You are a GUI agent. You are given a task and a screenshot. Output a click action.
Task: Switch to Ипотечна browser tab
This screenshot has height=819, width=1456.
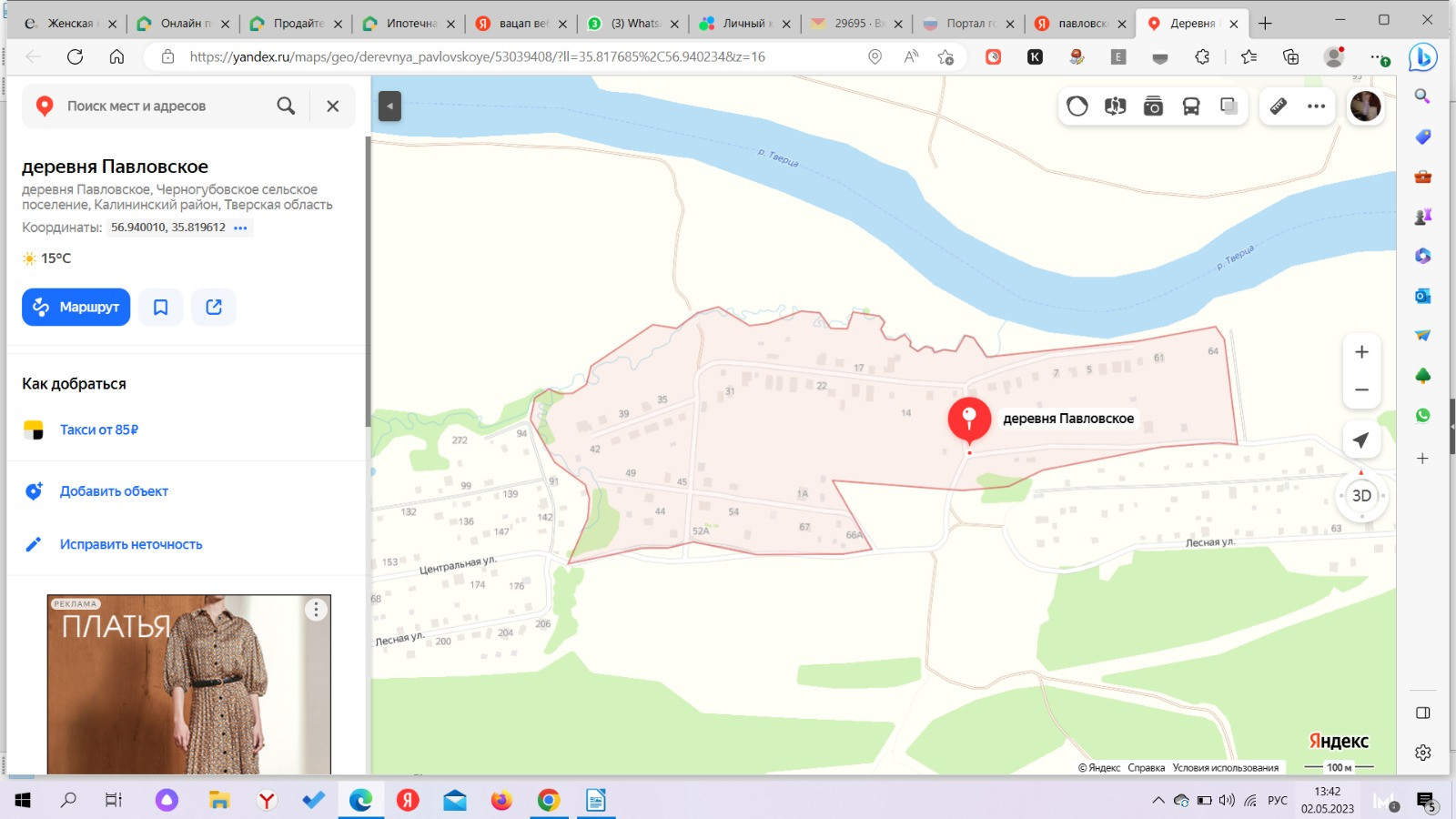[x=408, y=24]
